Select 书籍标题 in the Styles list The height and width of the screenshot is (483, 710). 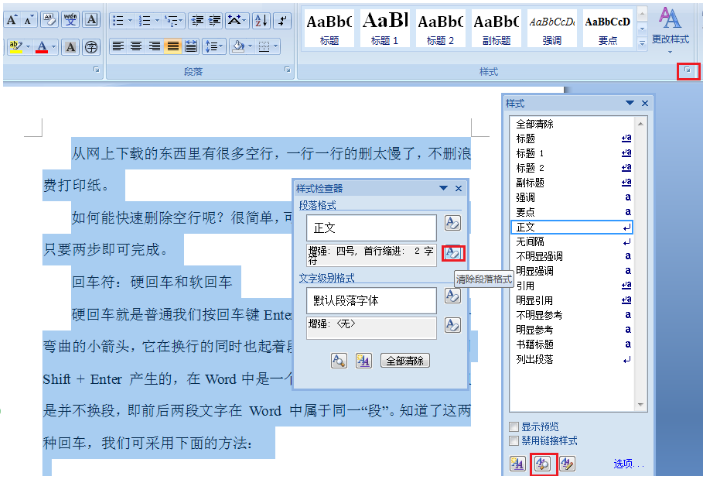click(x=571, y=344)
